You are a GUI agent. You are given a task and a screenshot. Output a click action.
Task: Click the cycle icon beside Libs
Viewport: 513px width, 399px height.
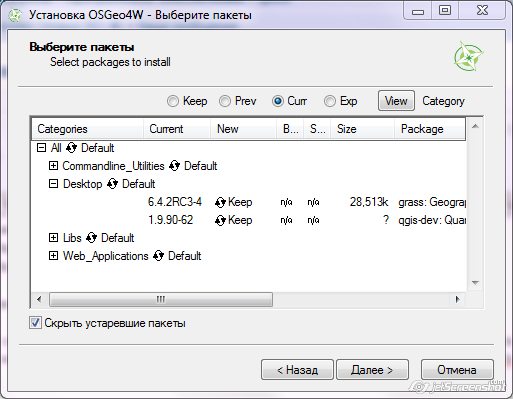(91, 238)
